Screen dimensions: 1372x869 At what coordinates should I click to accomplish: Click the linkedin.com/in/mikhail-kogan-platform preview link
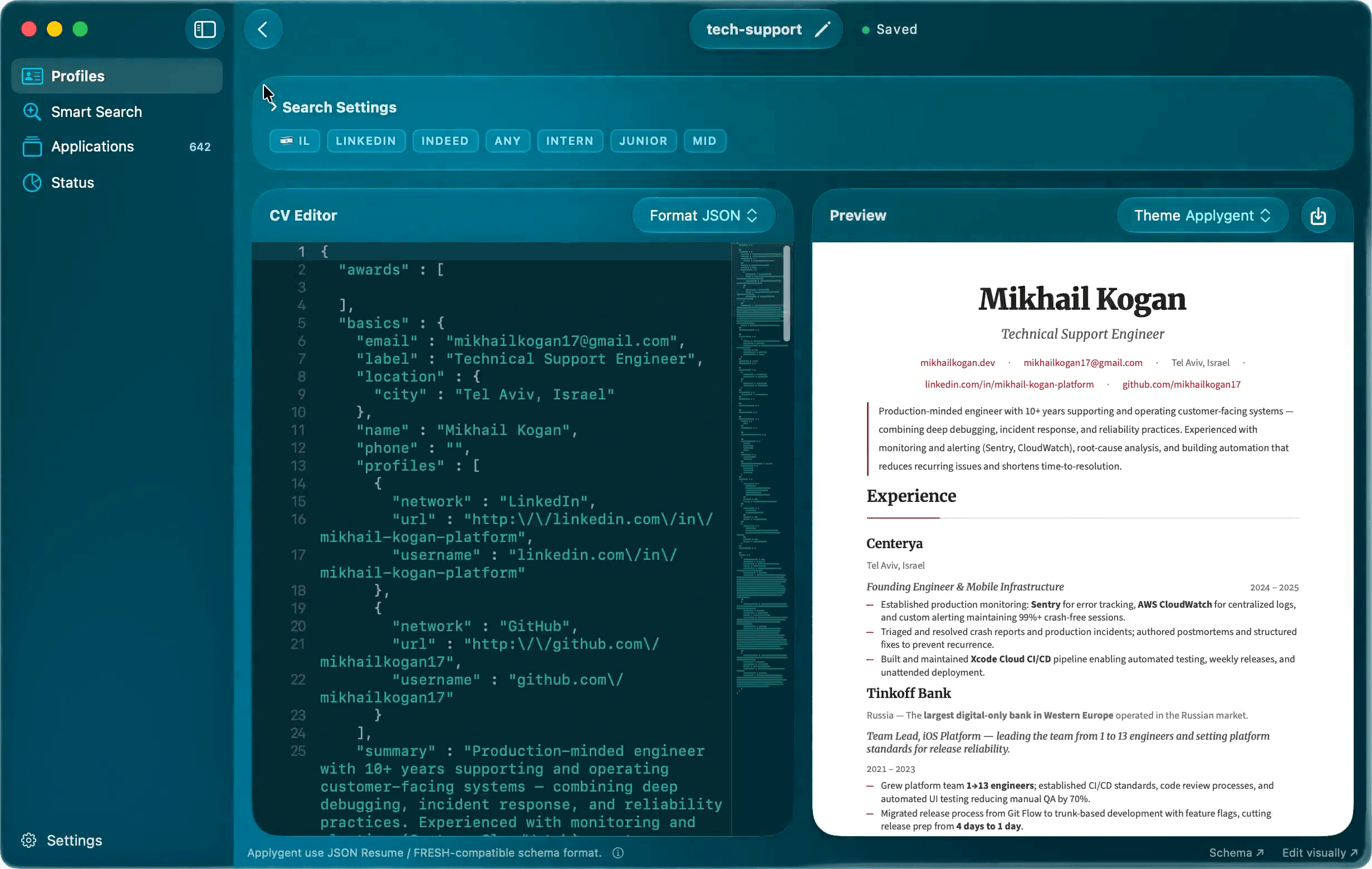click(1009, 384)
